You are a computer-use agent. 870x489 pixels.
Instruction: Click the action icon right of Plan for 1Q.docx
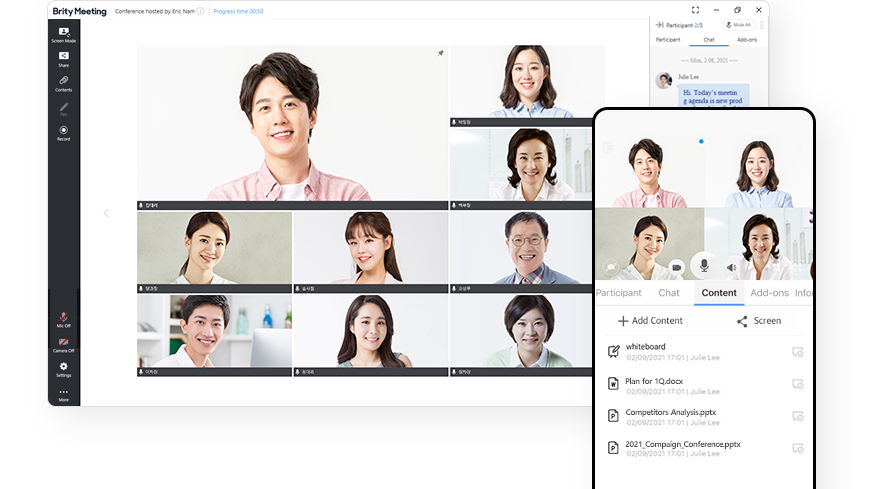coord(798,384)
